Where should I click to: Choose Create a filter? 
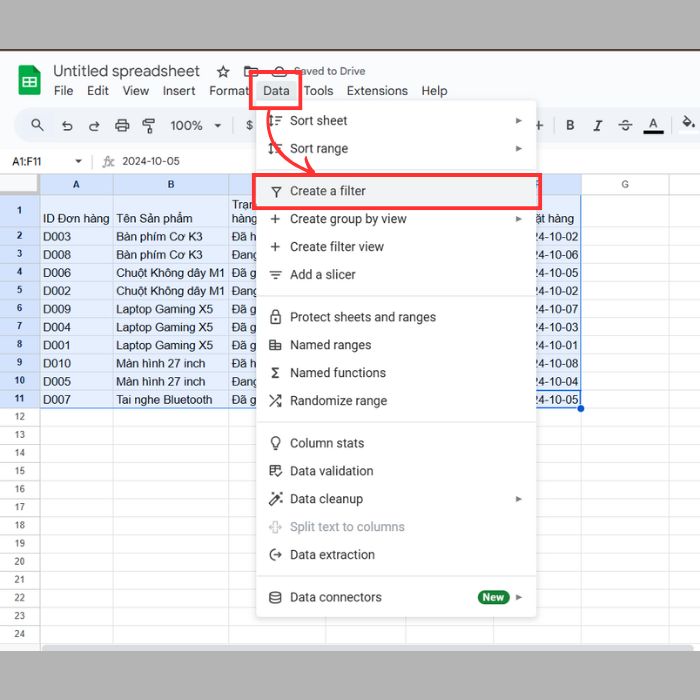[396, 191]
